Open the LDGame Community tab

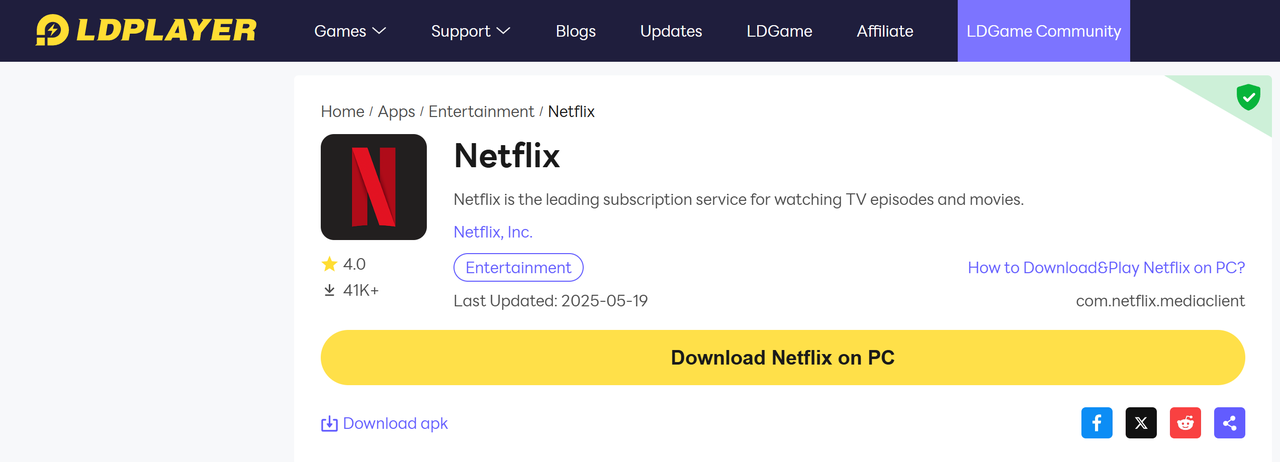pyautogui.click(x=1044, y=31)
